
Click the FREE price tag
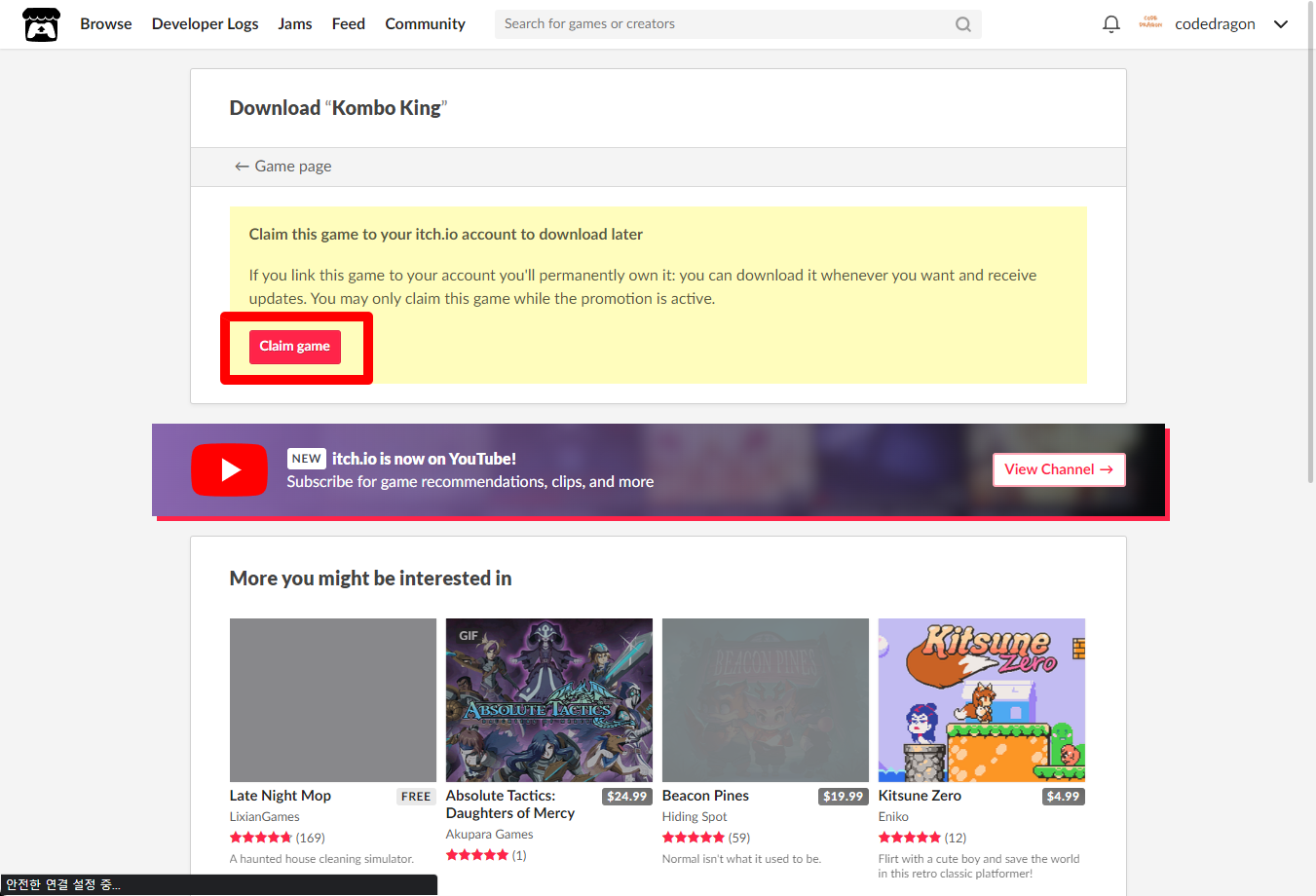416,797
